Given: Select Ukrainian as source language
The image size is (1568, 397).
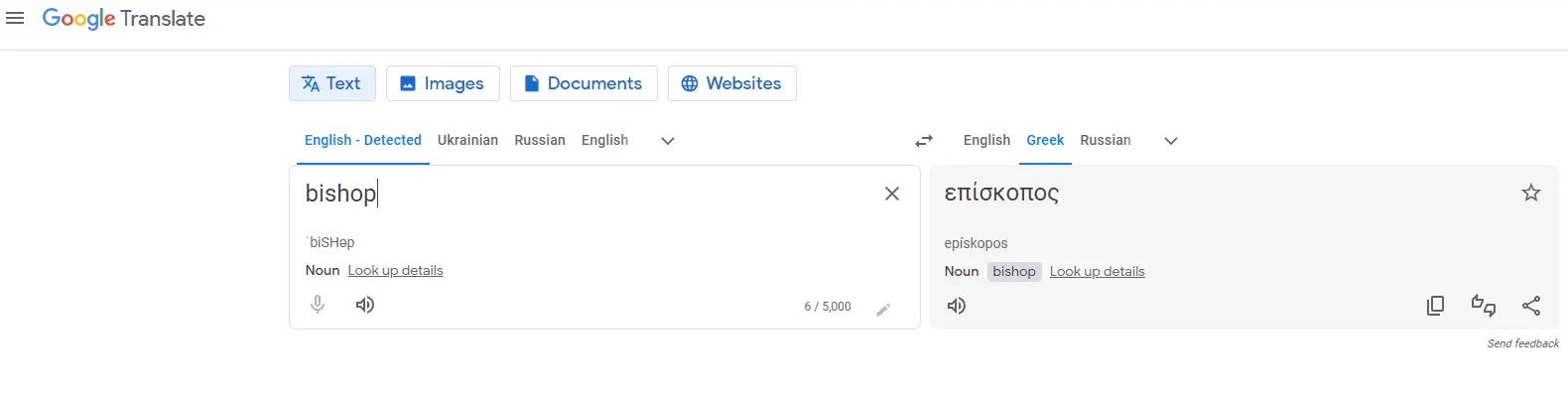Looking at the screenshot, I should coord(467,140).
